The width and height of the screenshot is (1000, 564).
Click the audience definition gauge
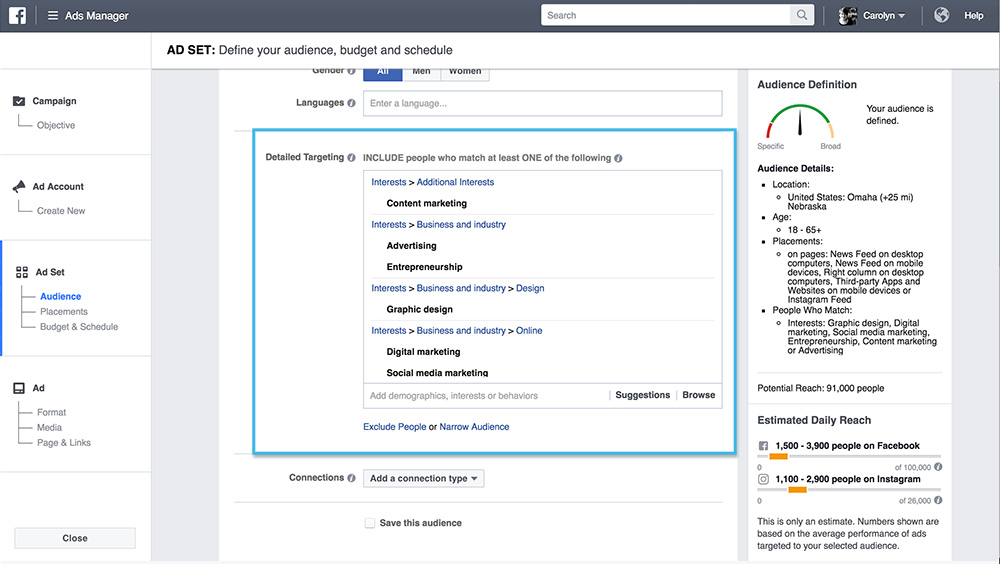coord(800,121)
